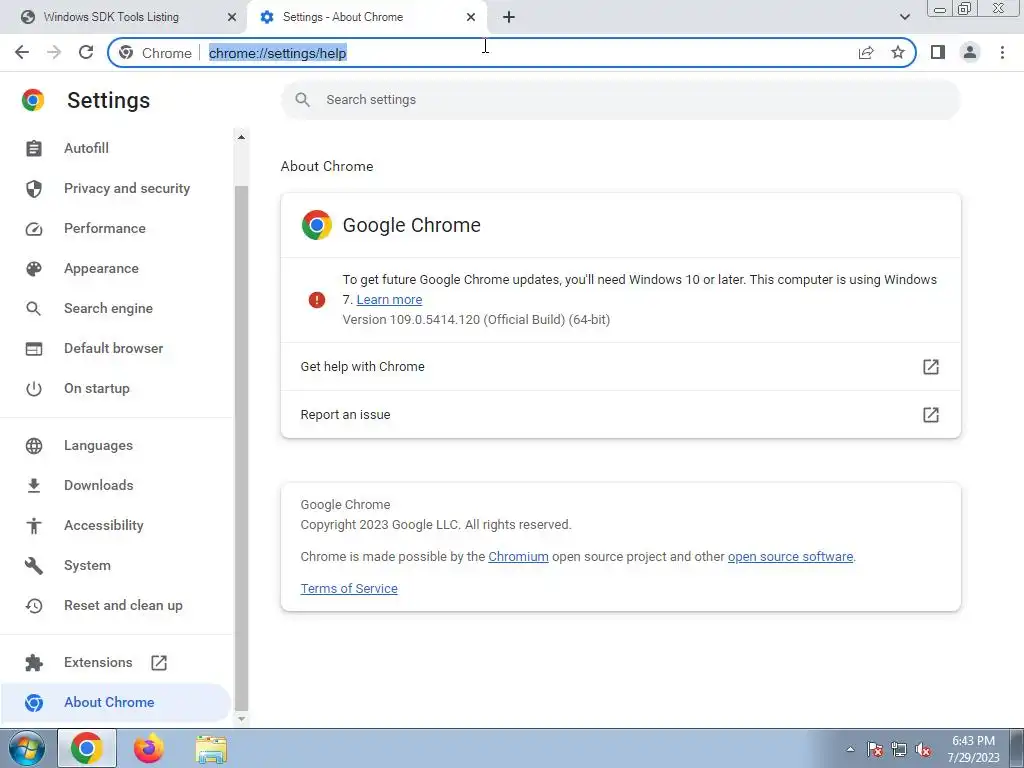Click the Accessibility person icon
This screenshot has width=1024, height=768.
33,526
